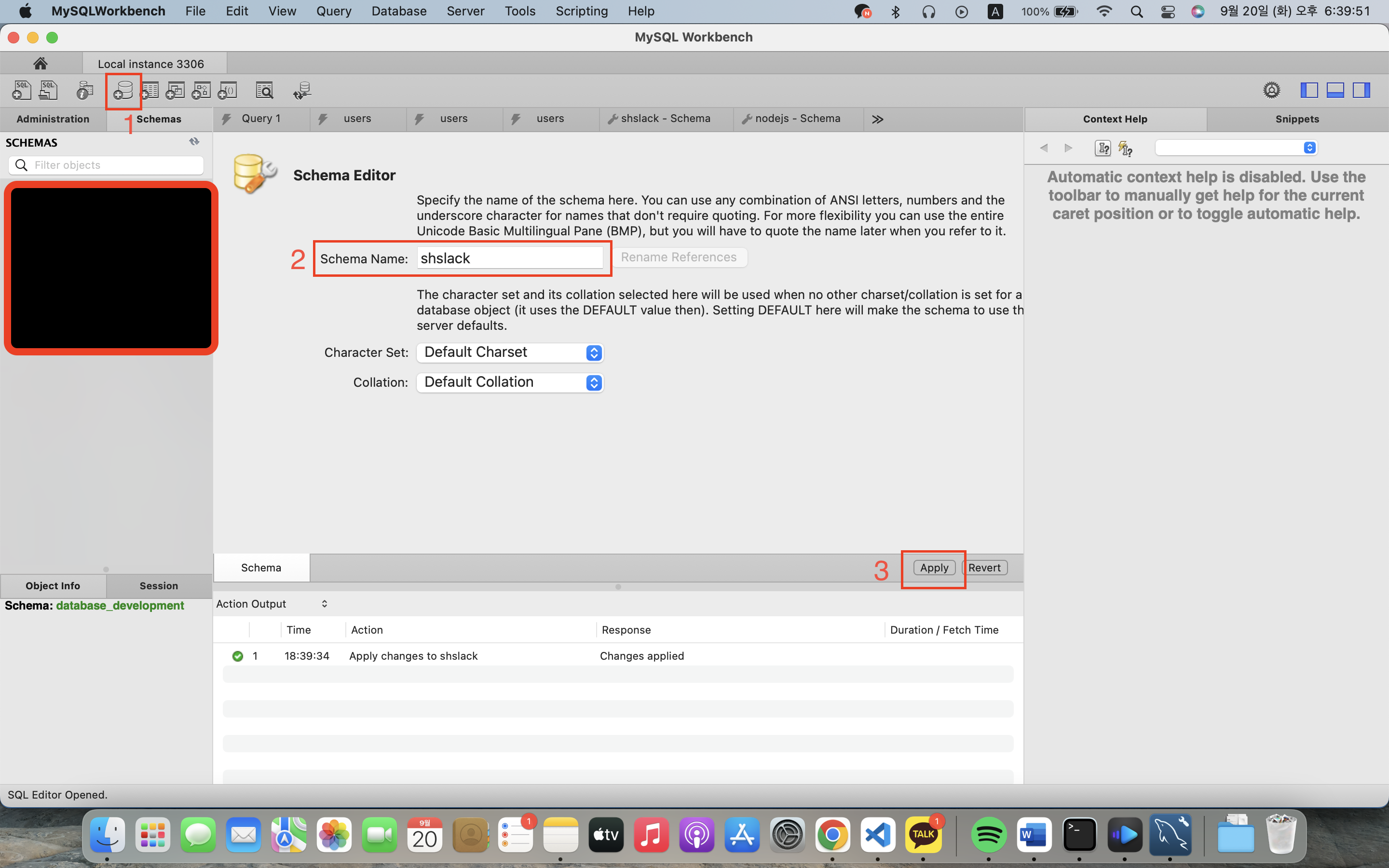Change the Action Output type selector
1389x868 pixels.
point(272,603)
